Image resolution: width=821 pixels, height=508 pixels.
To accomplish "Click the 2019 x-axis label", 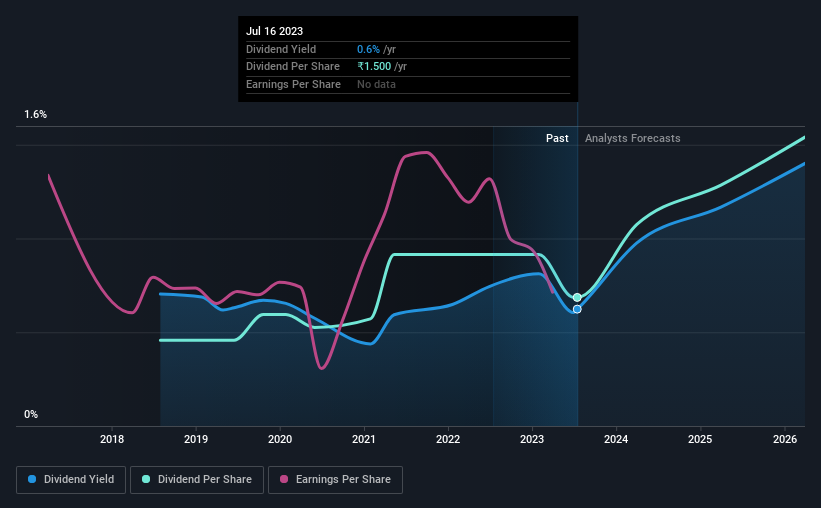I will tap(196, 439).
